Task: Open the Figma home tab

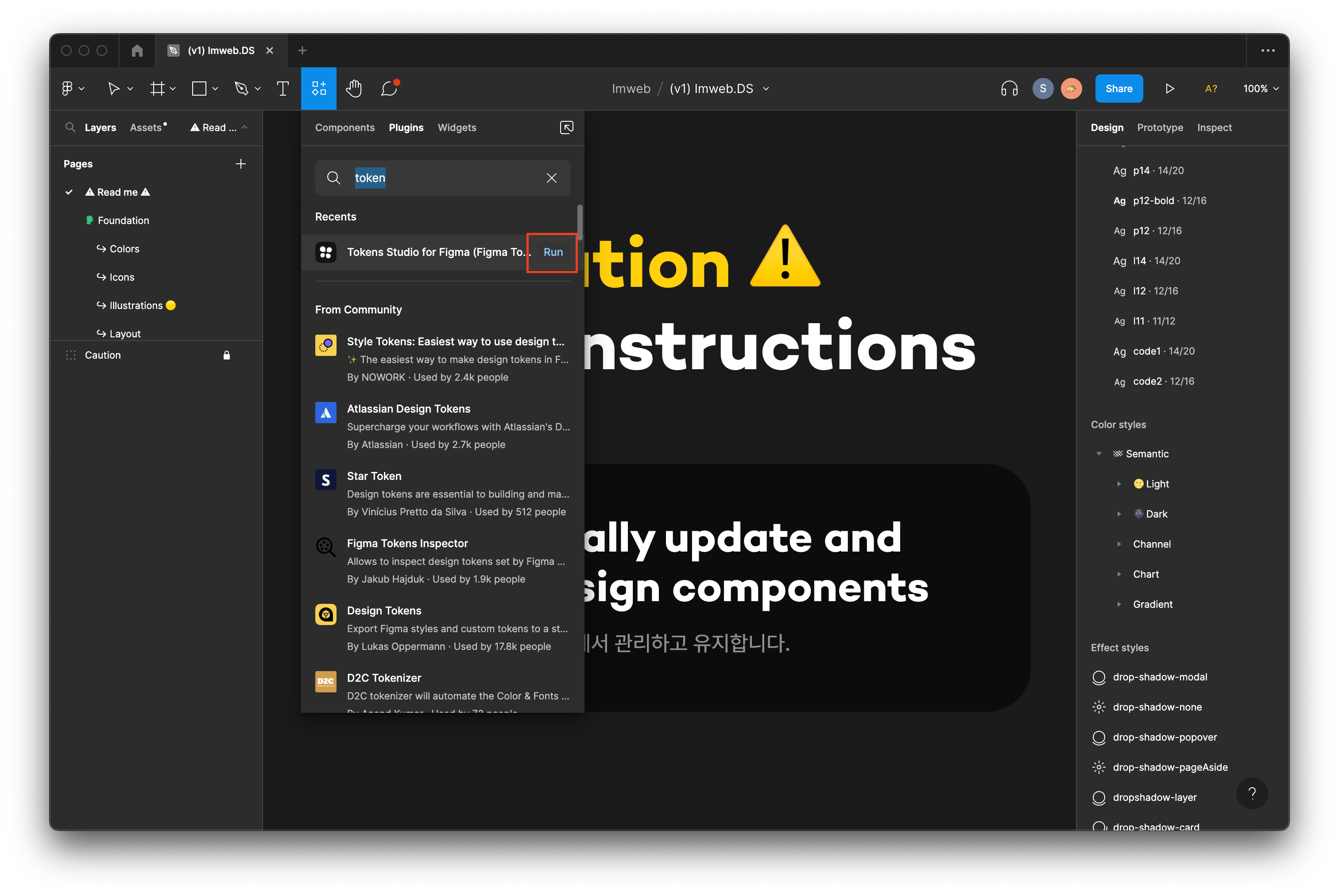Action: [136, 50]
